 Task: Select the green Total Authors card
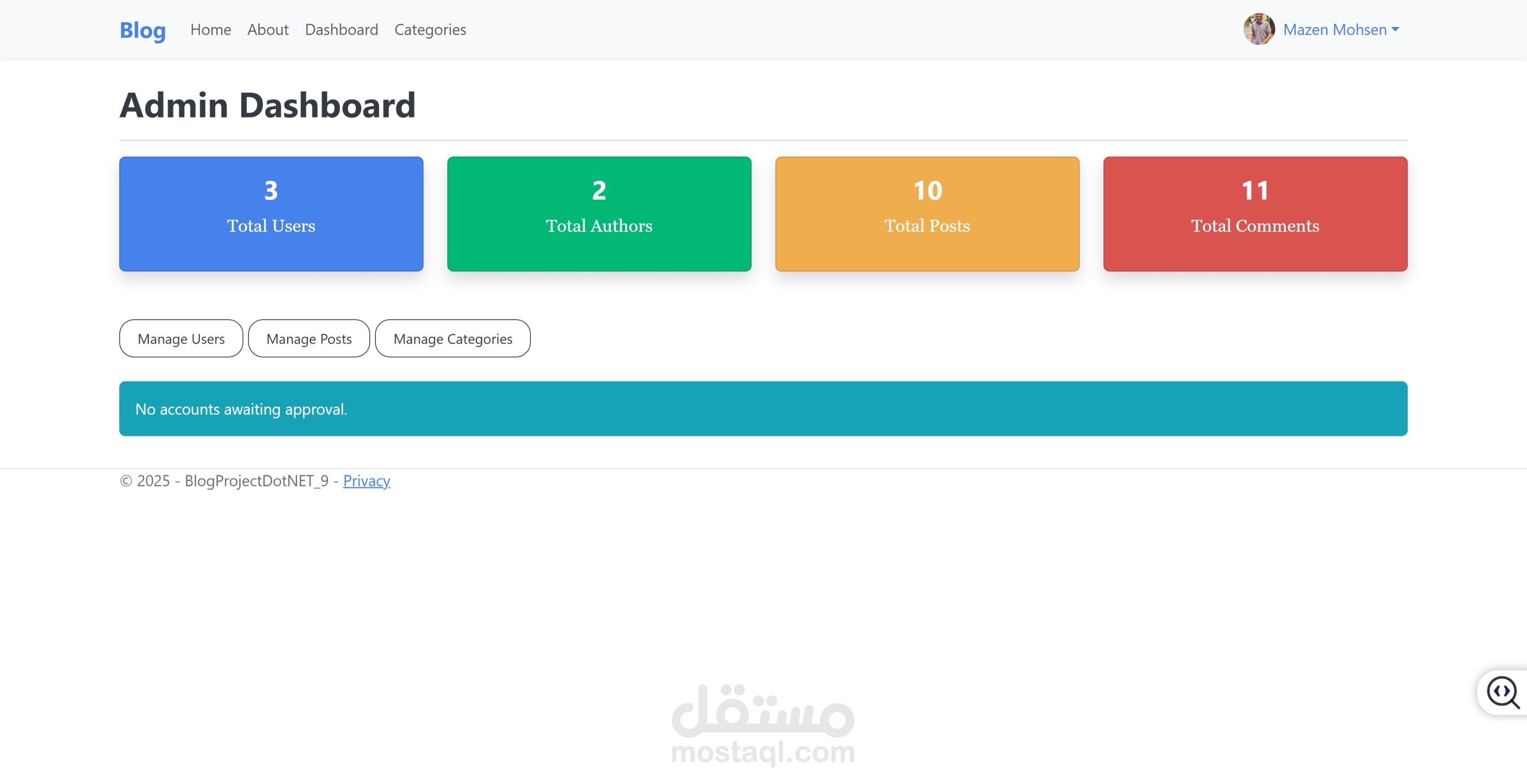599,214
